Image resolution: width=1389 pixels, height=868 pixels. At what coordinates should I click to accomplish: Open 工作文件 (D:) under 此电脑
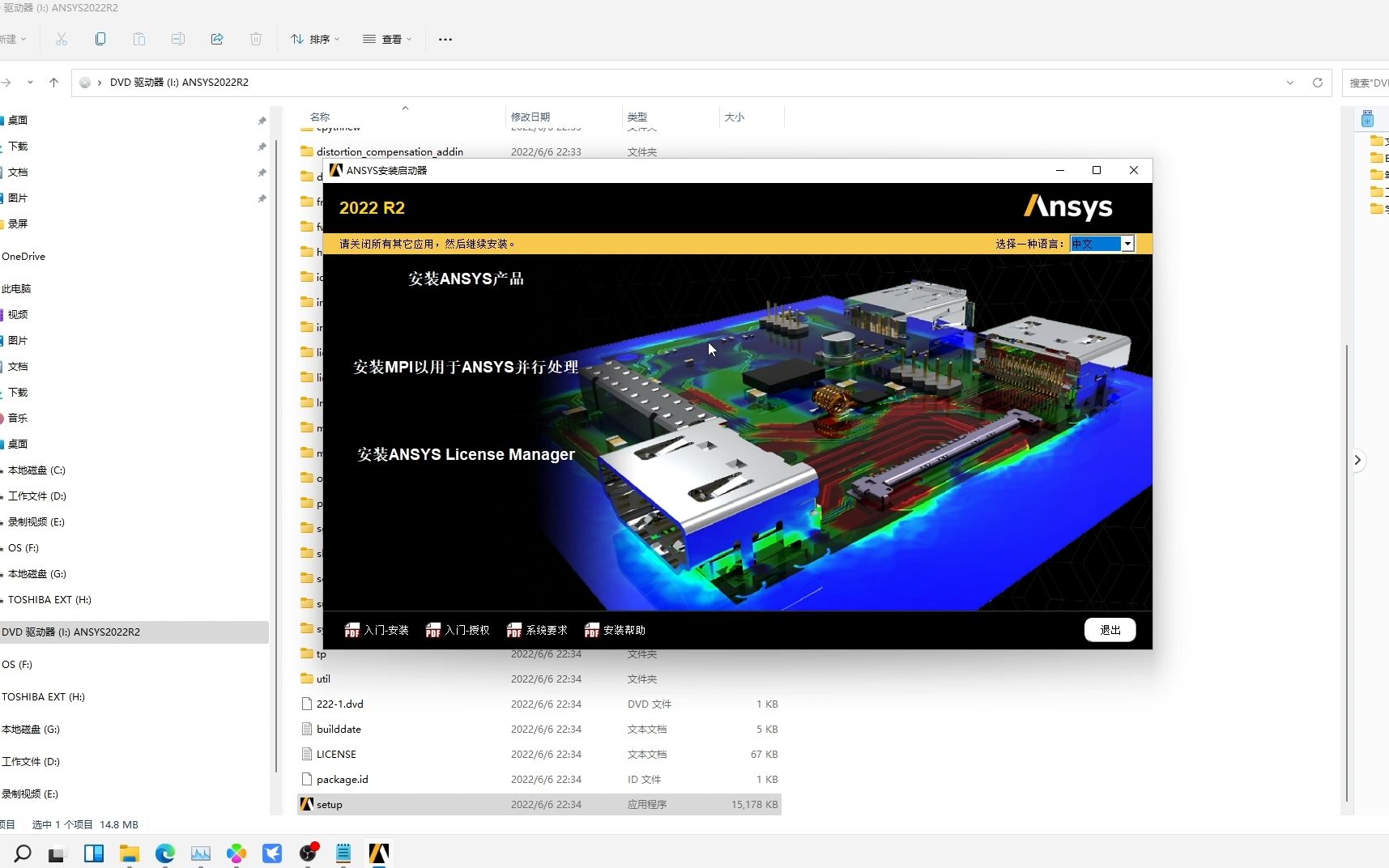37,496
